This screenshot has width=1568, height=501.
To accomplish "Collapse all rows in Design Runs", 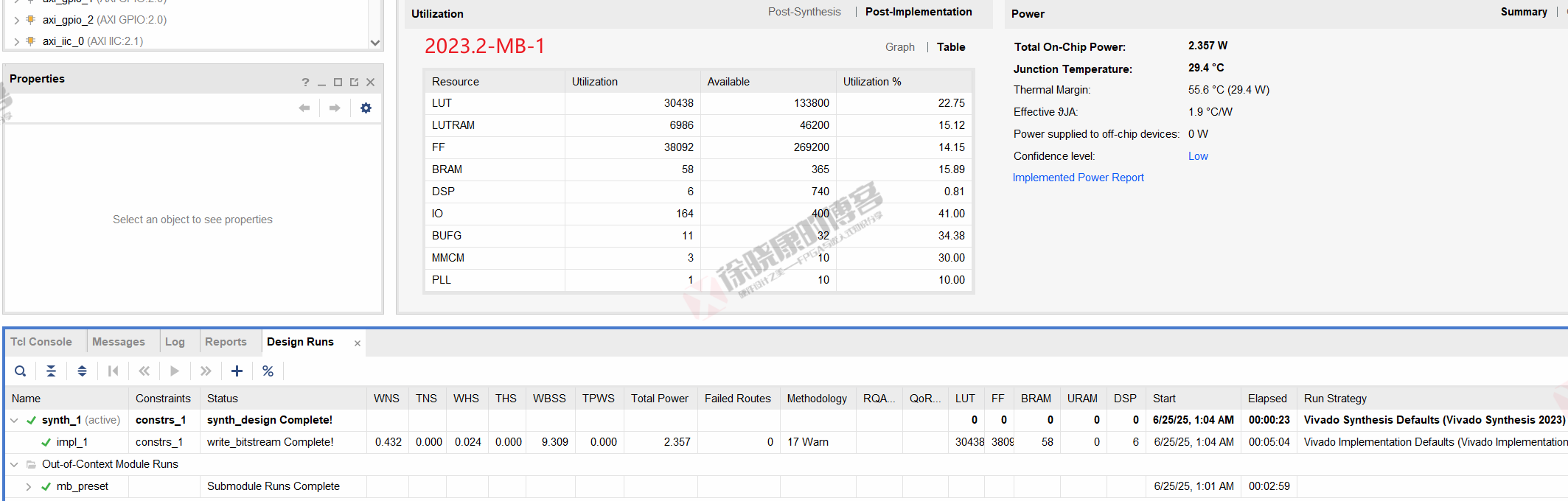I will pos(51,371).
